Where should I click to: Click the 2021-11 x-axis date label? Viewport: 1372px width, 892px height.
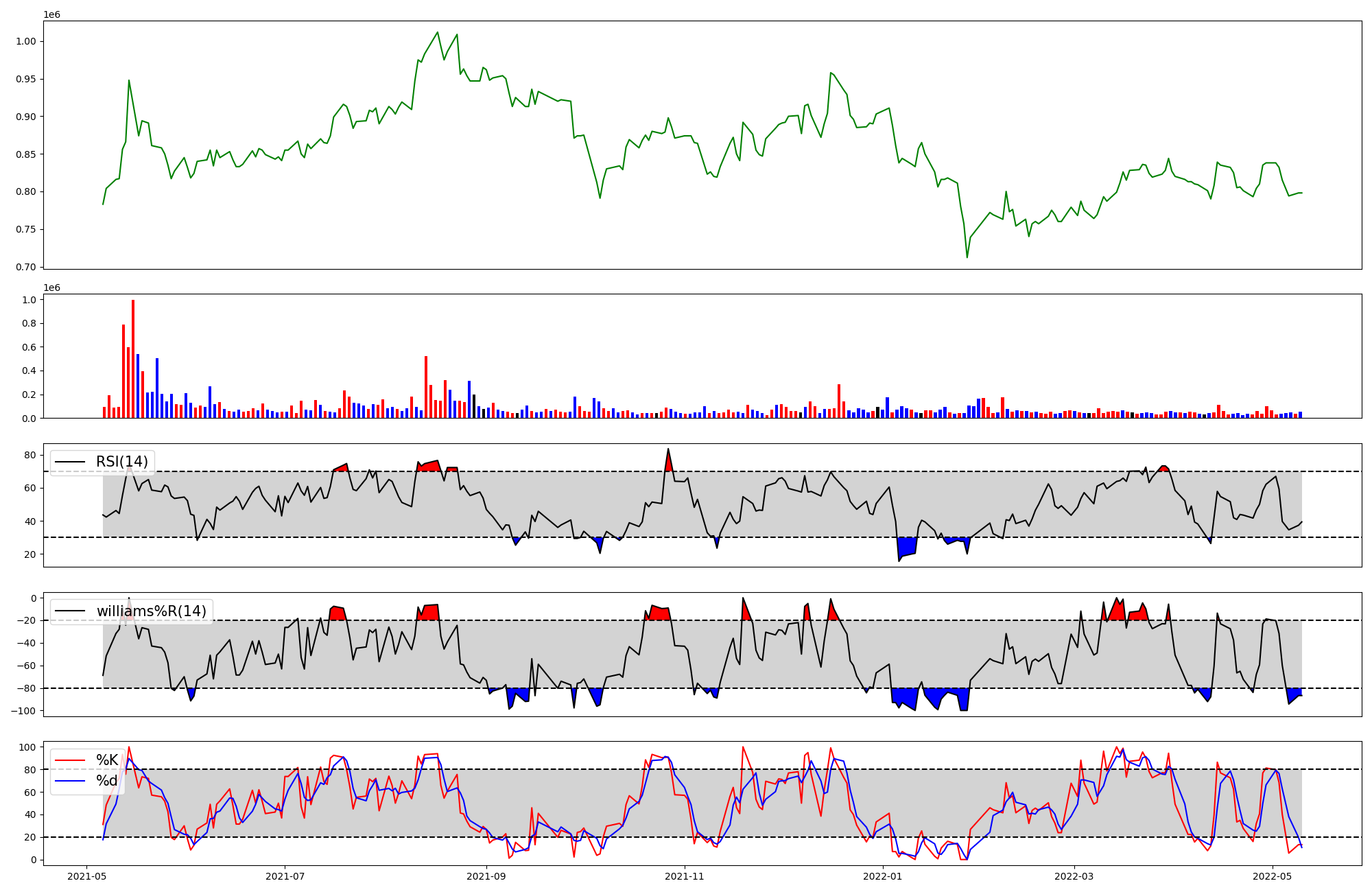point(685,876)
